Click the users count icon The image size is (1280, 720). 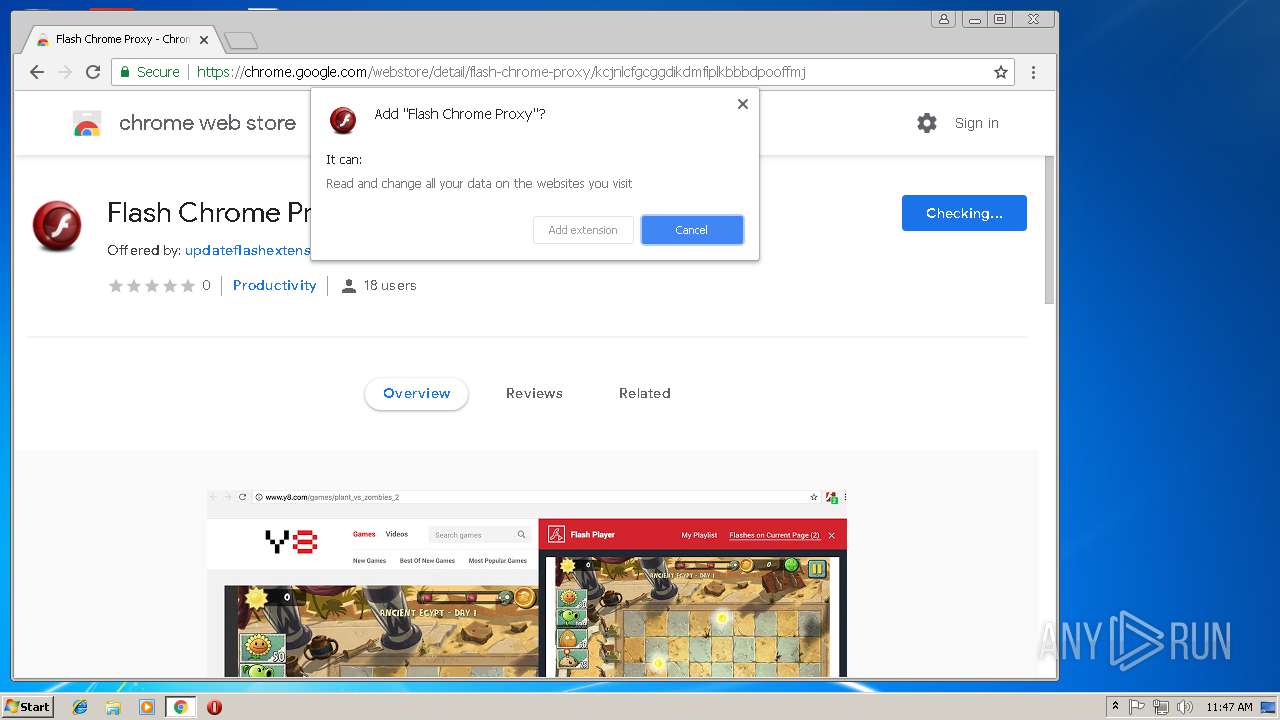click(348, 286)
